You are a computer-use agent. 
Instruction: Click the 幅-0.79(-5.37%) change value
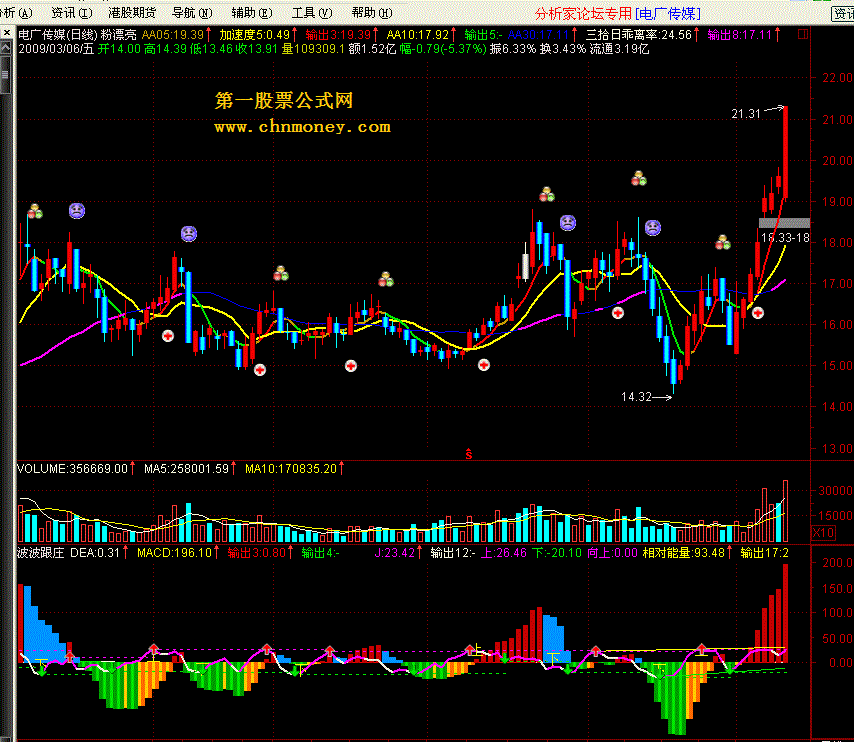click(443, 49)
